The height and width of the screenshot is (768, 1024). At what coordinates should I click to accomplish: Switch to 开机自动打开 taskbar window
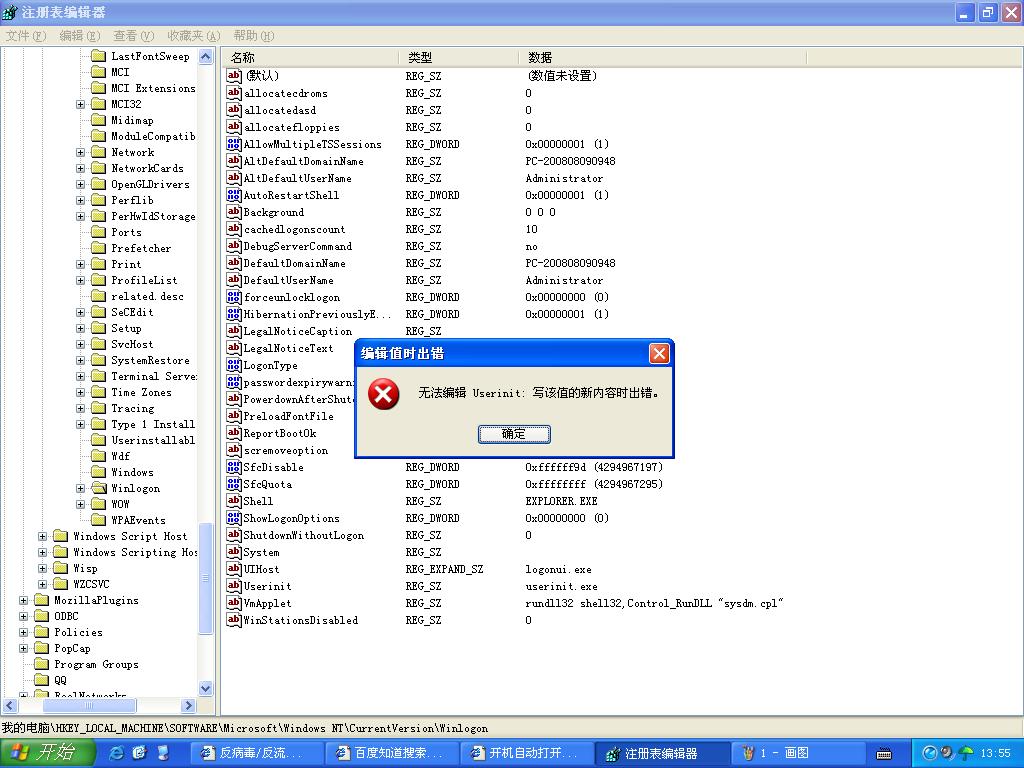[x=528, y=754]
